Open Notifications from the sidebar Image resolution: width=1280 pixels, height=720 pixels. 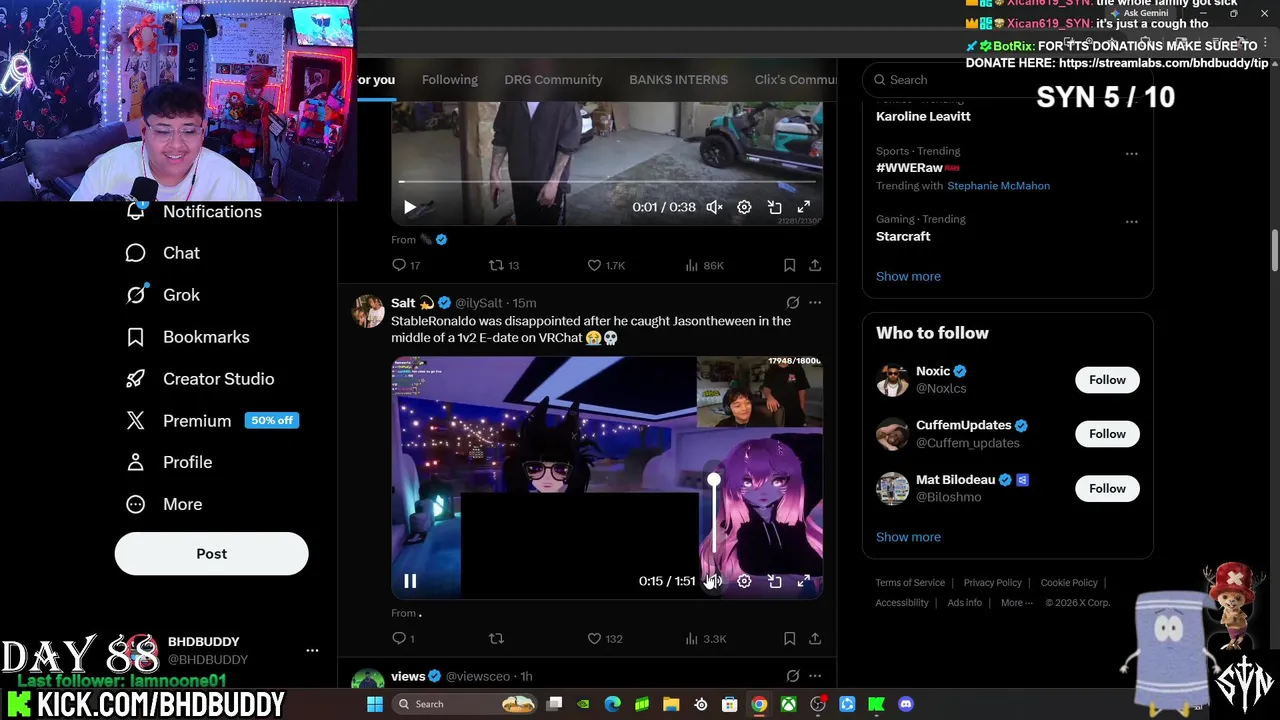pyautogui.click(x=194, y=211)
